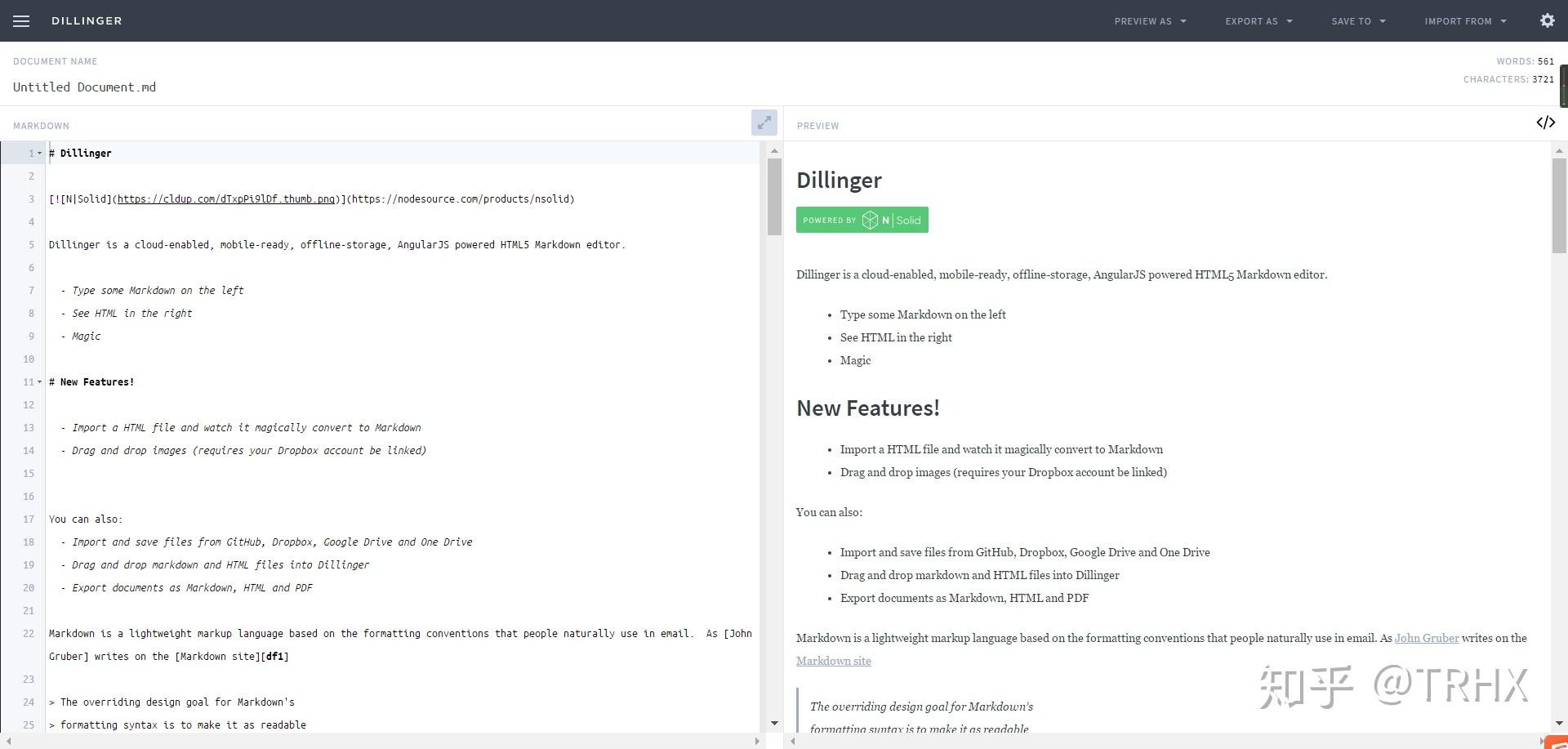Click the preview scrollbar down arrow
Screen dimensions: 1568x749
(x=1559, y=723)
